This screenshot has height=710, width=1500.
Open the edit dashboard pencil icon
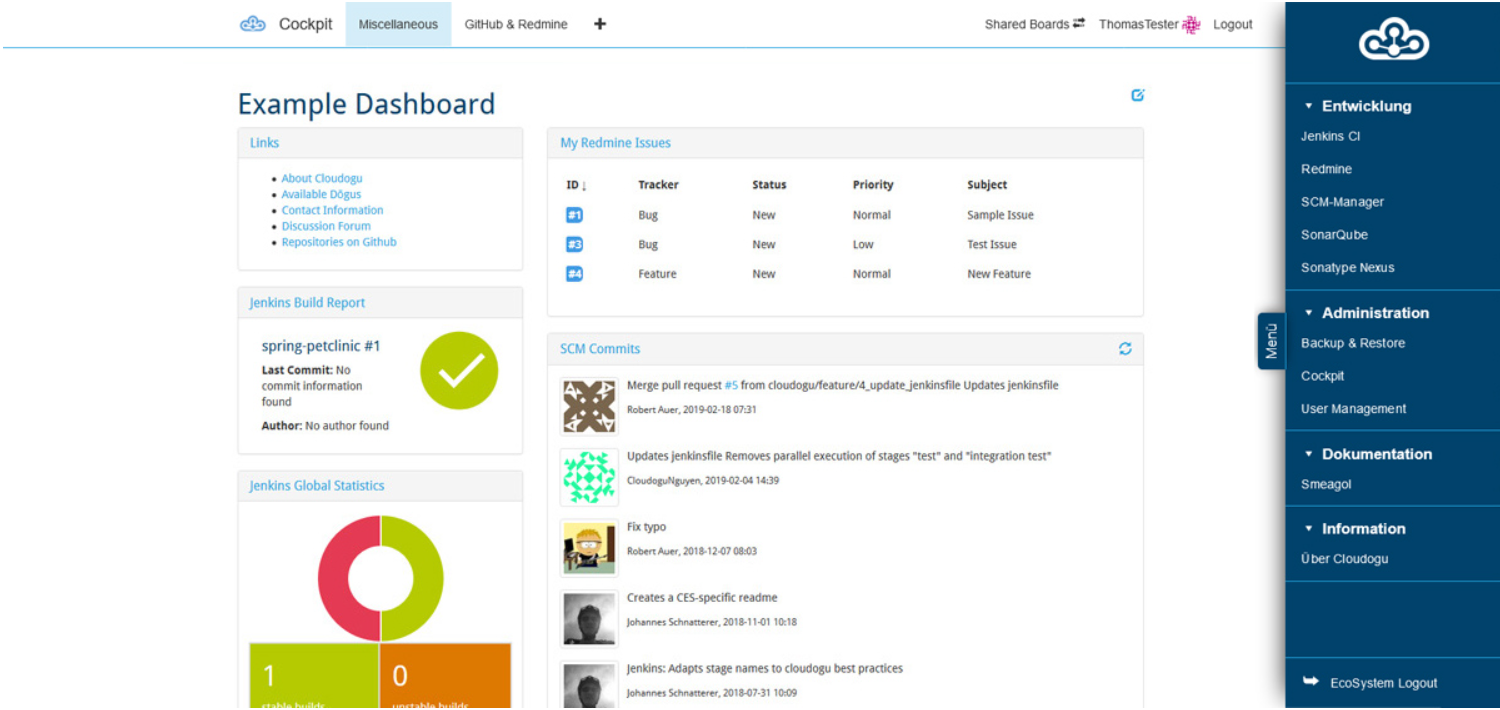tap(1137, 94)
